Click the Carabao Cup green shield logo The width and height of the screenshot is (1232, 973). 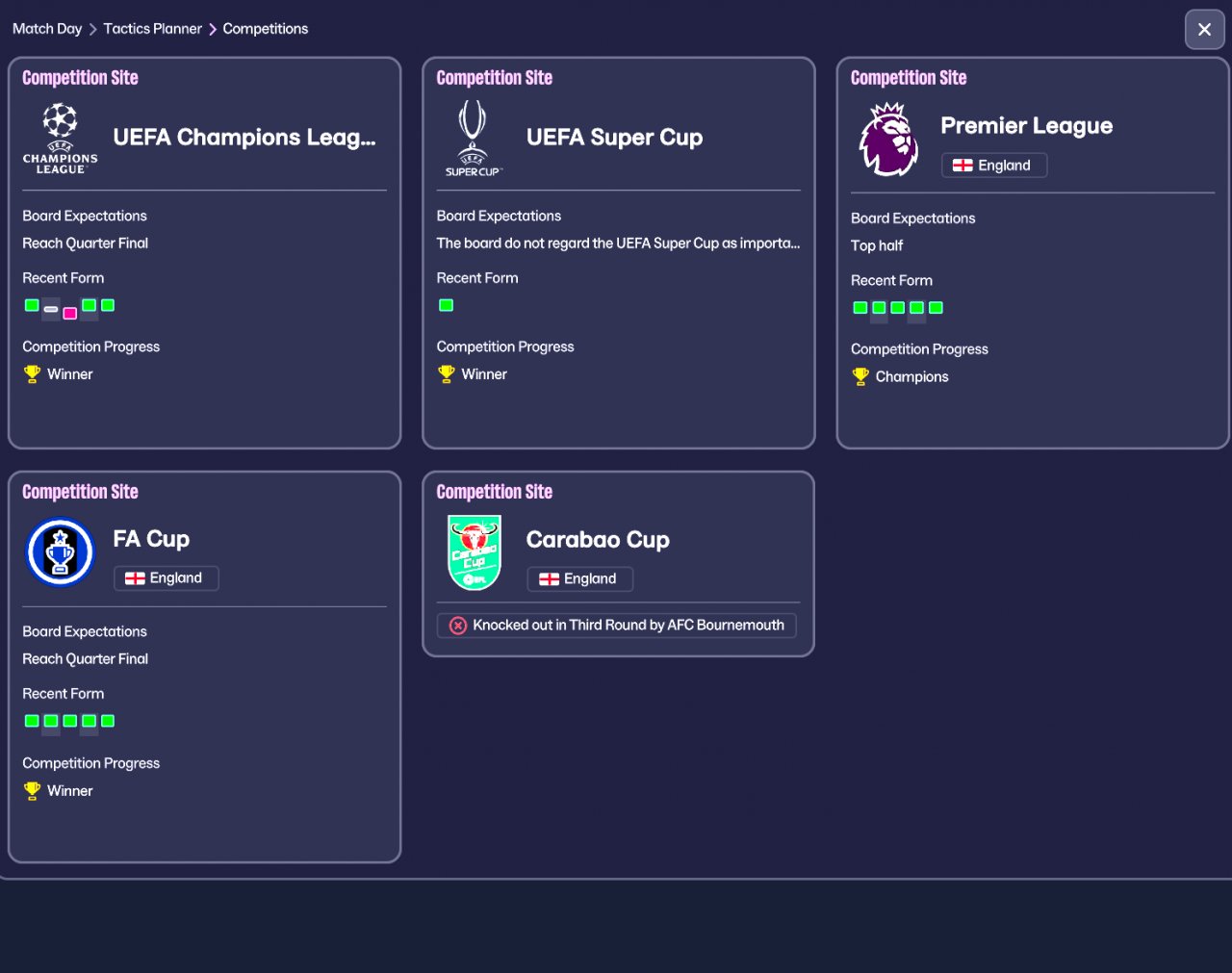point(474,552)
